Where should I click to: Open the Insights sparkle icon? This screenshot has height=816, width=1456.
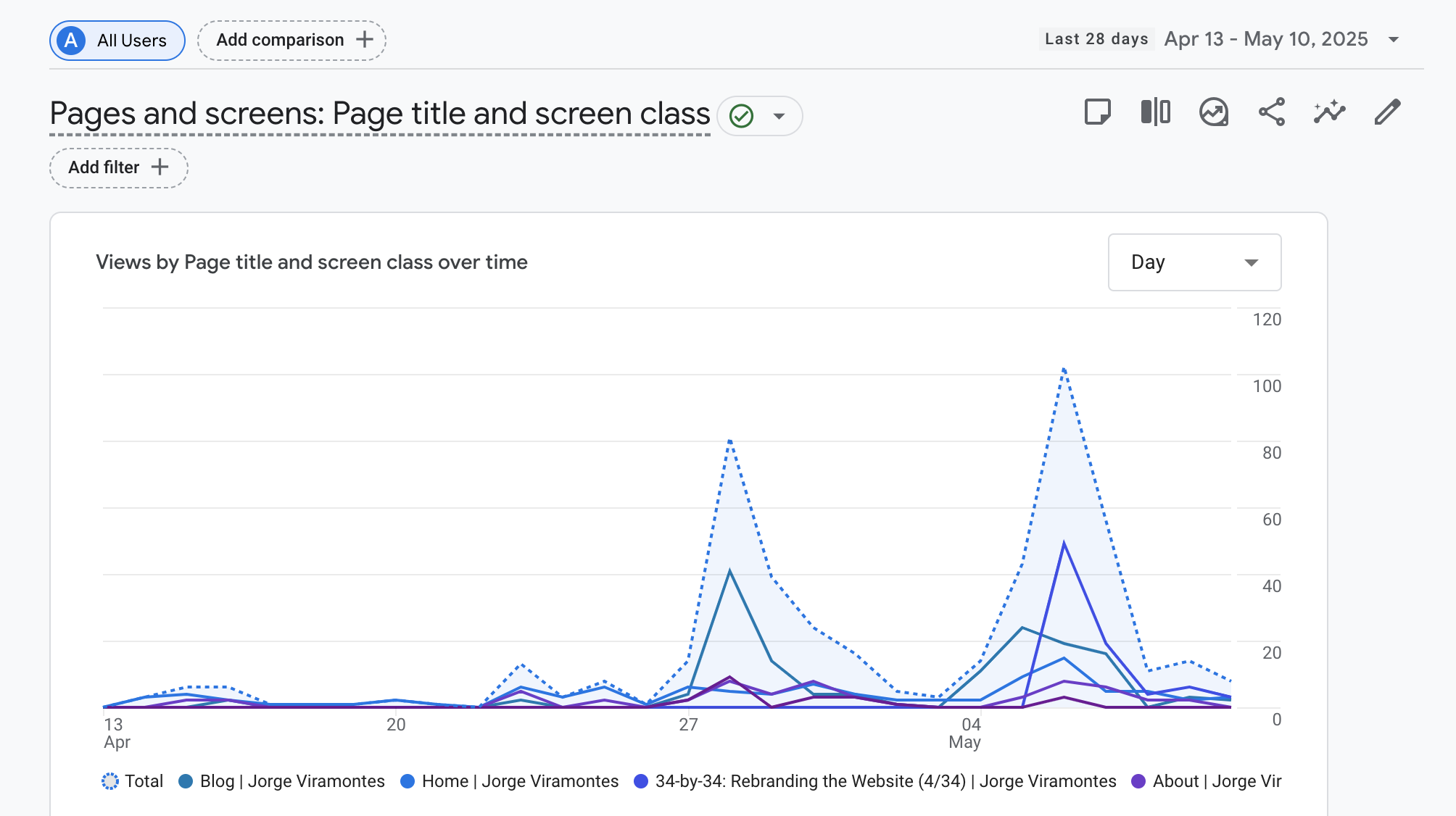[x=1329, y=112]
